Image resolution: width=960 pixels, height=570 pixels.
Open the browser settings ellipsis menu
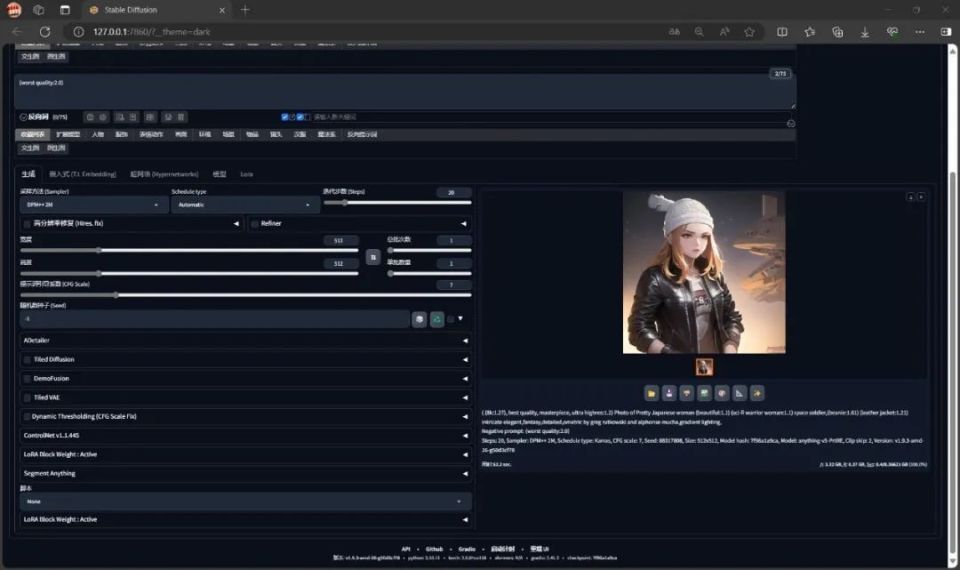pyautogui.click(x=920, y=32)
